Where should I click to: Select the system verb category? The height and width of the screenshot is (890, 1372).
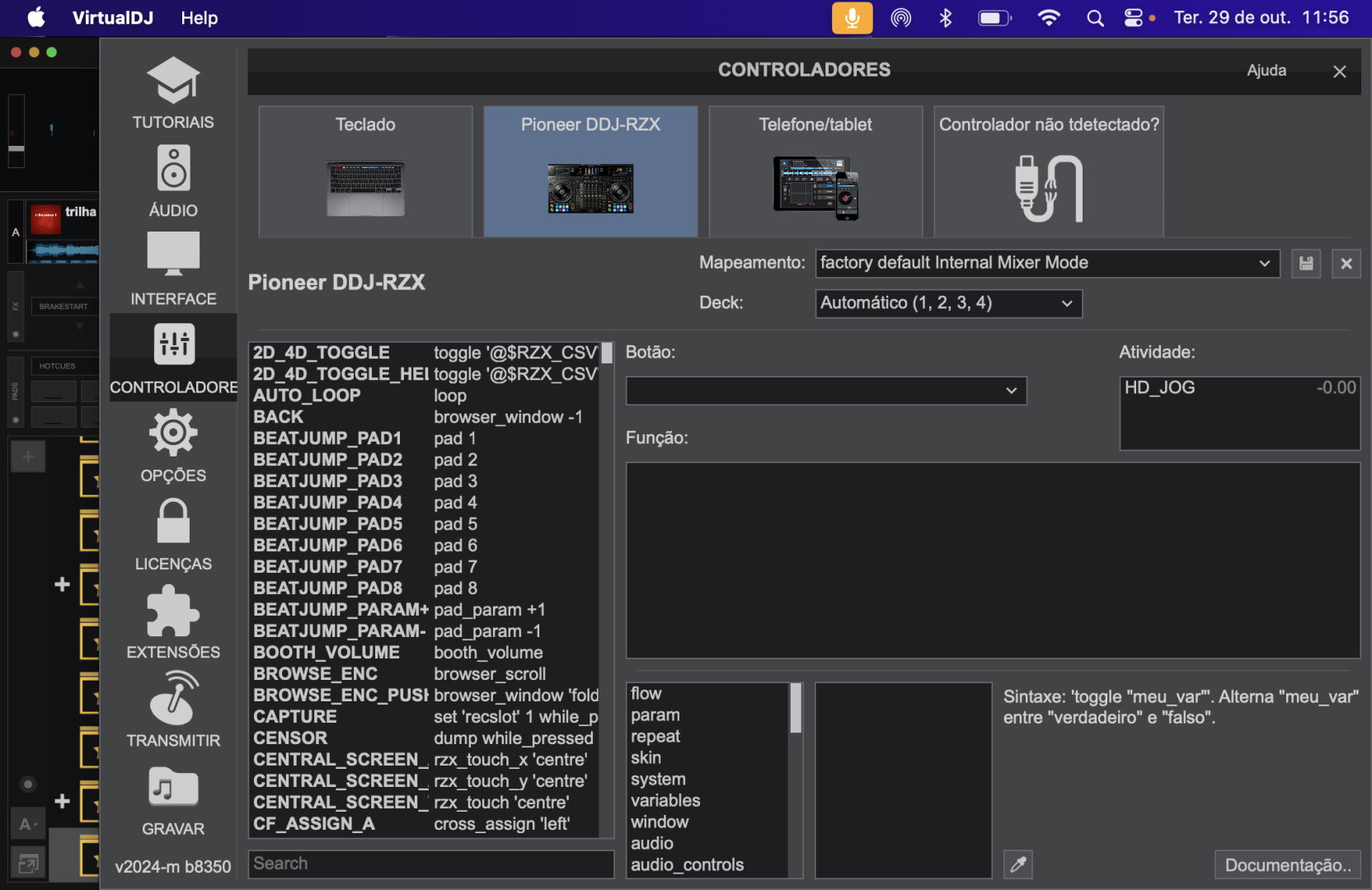tap(707, 780)
